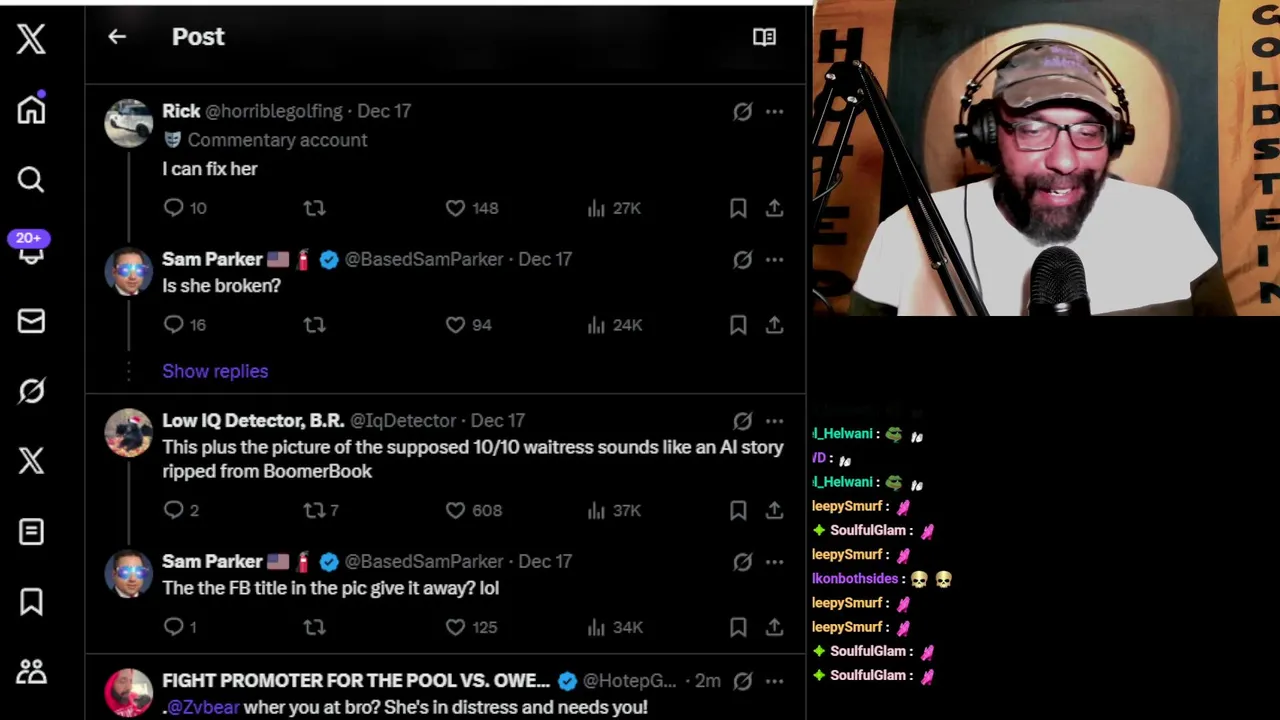Open Messages envelope icon

coord(31,320)
